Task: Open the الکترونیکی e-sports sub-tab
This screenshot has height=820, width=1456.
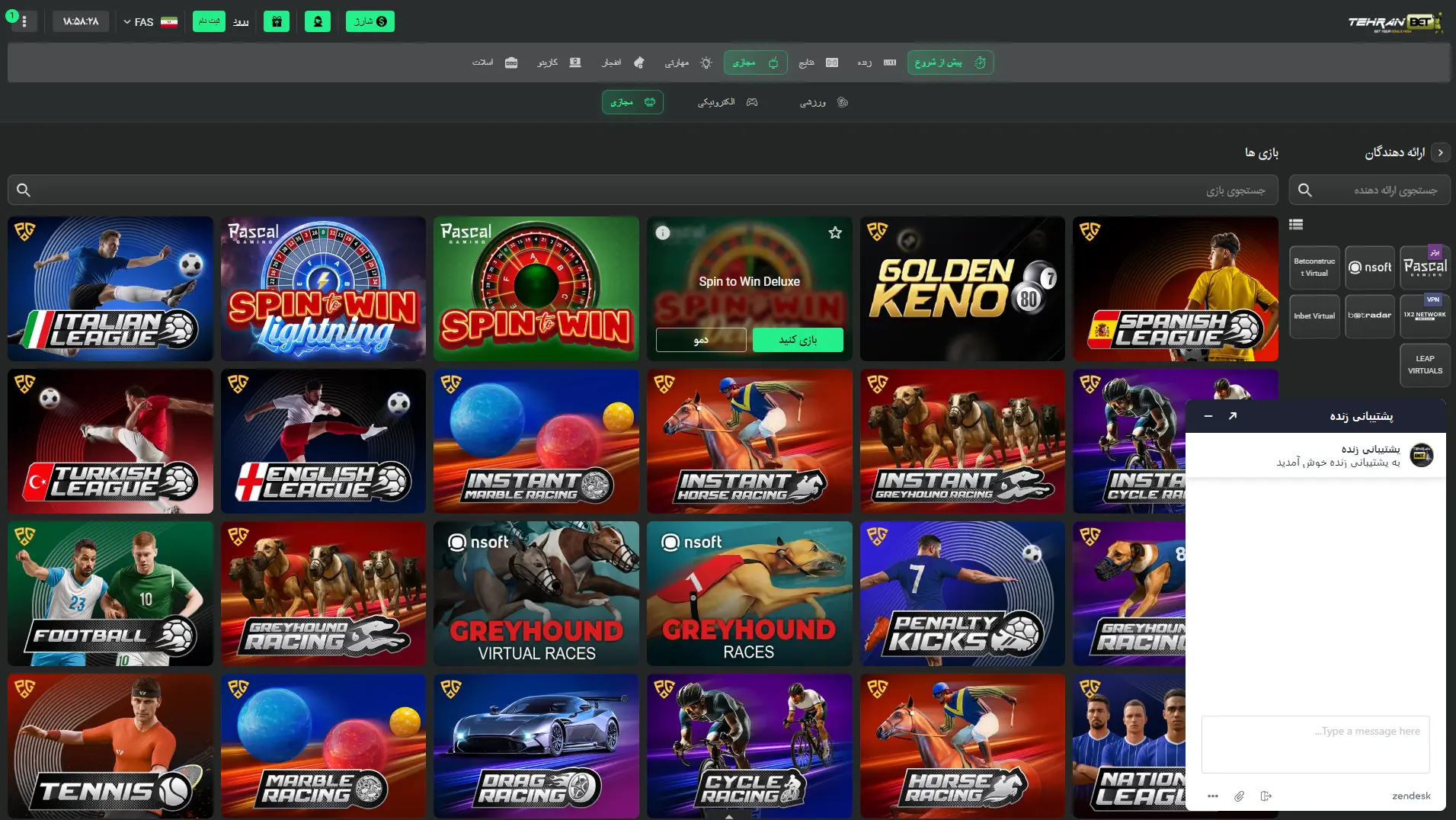Action: click(x=728, y=102)
